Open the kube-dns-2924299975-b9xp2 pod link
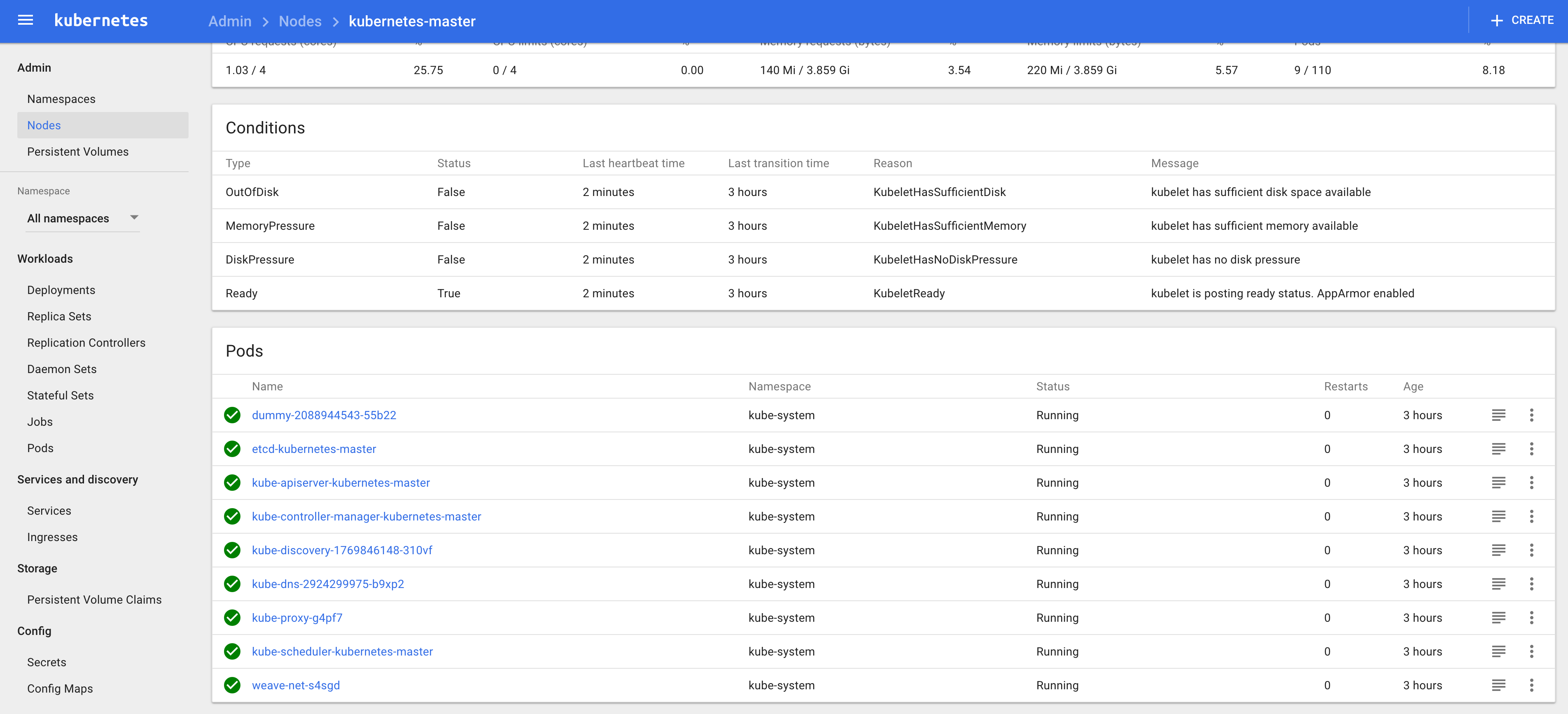 (x=328, y=584)
